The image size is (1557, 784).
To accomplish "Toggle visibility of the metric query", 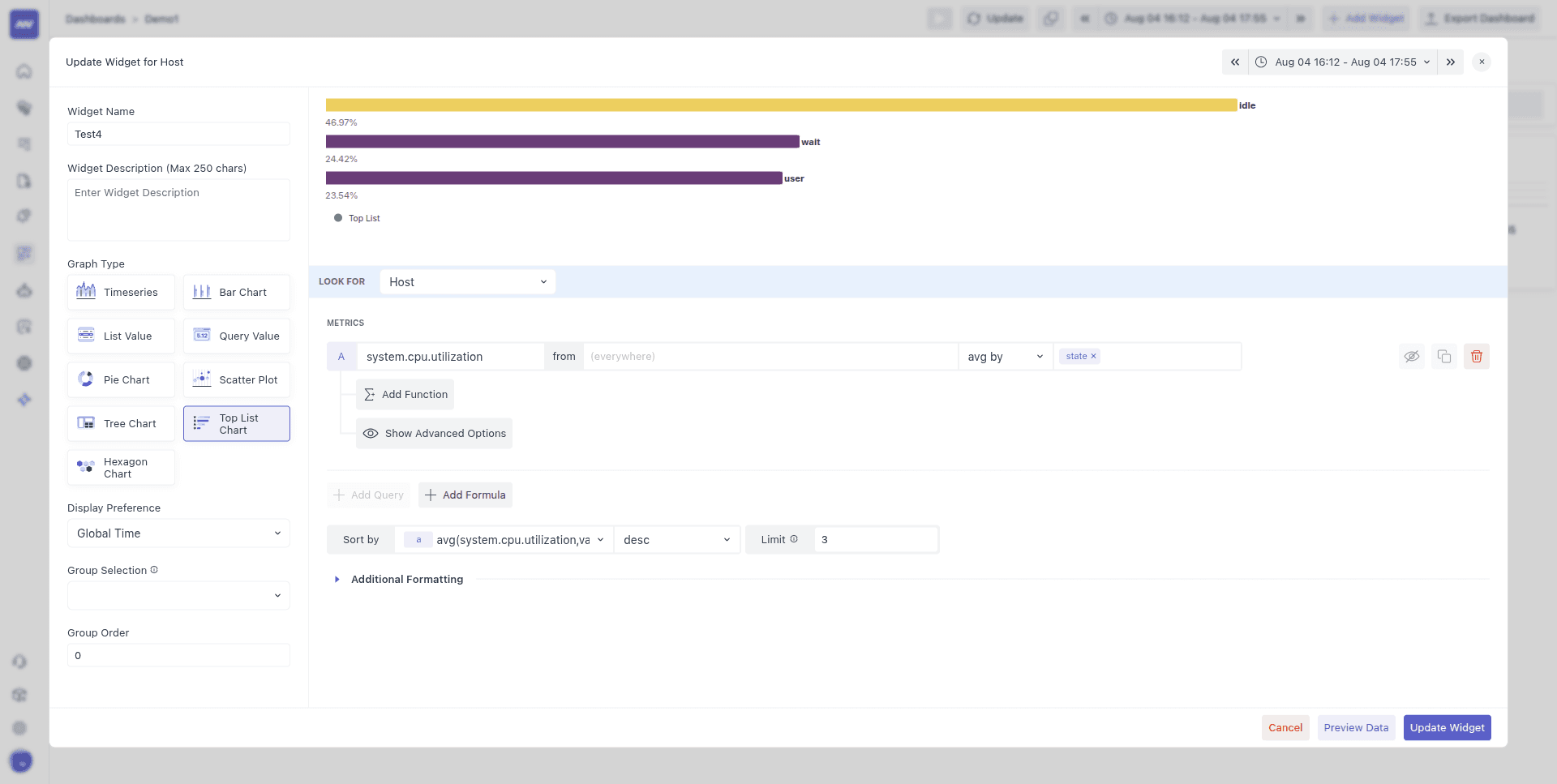I will (1412, 356).
